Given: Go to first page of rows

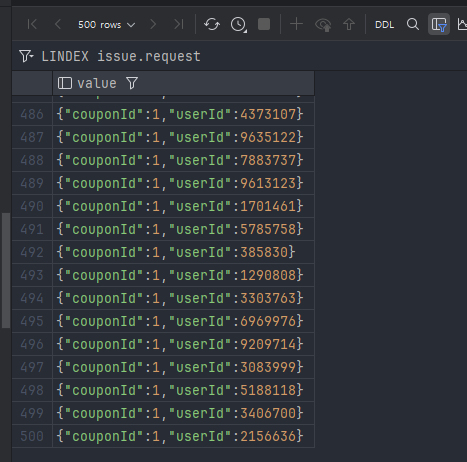Looking at the screenshot, I should pos(32,24).
